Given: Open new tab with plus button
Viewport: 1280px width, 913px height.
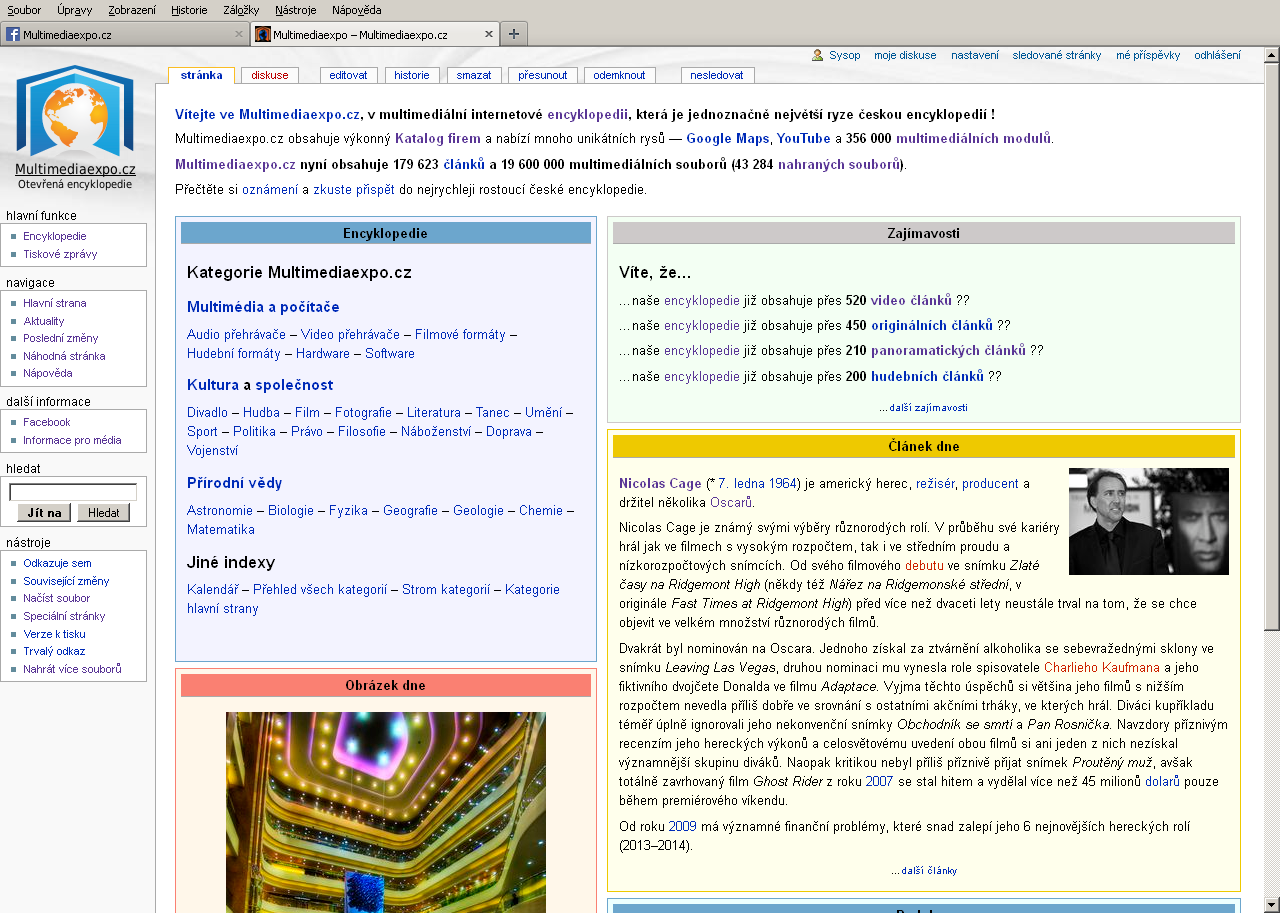Looking at the screenshot, I should [x=513, y=34].
